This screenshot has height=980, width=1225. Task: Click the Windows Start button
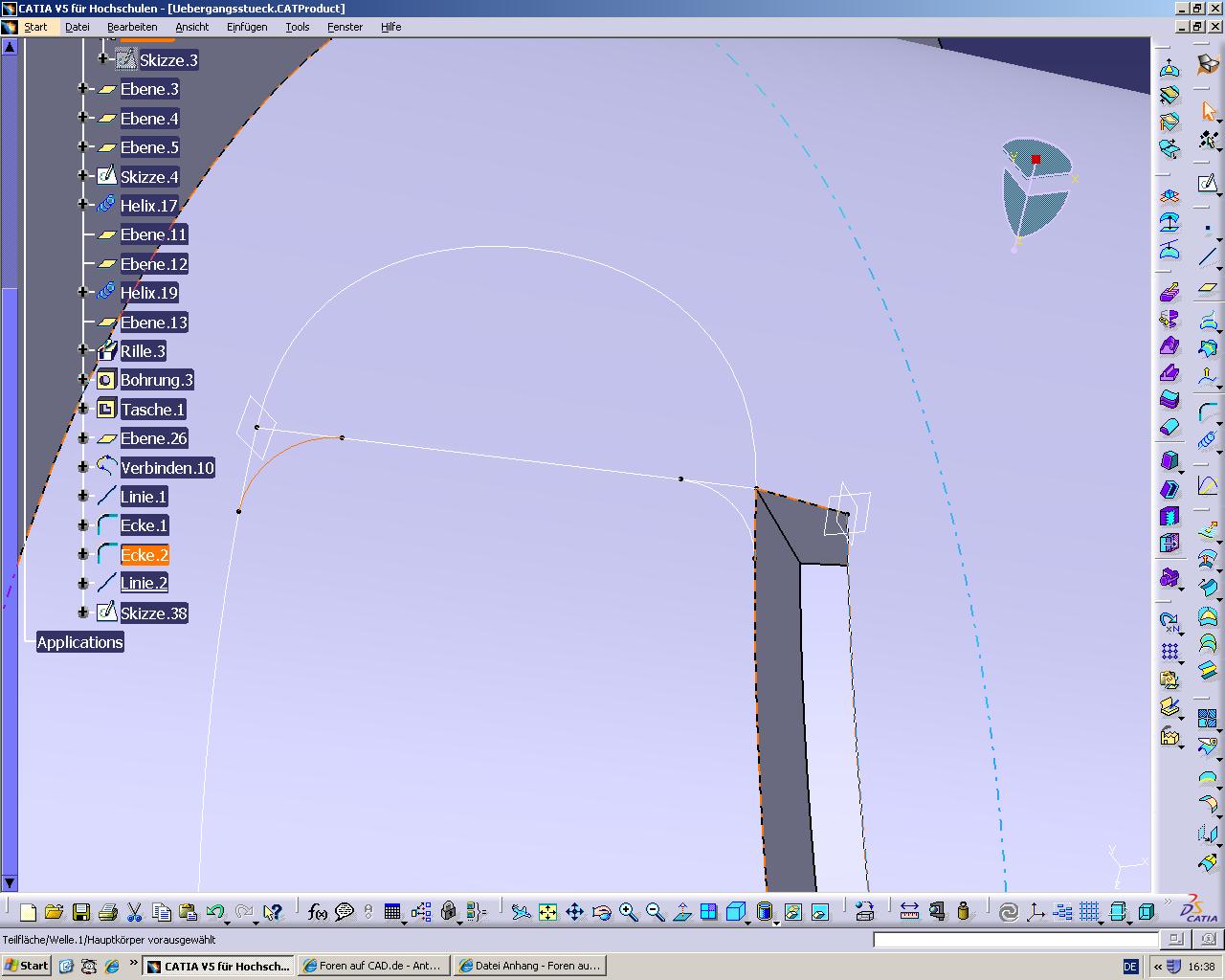coord(27,966)
